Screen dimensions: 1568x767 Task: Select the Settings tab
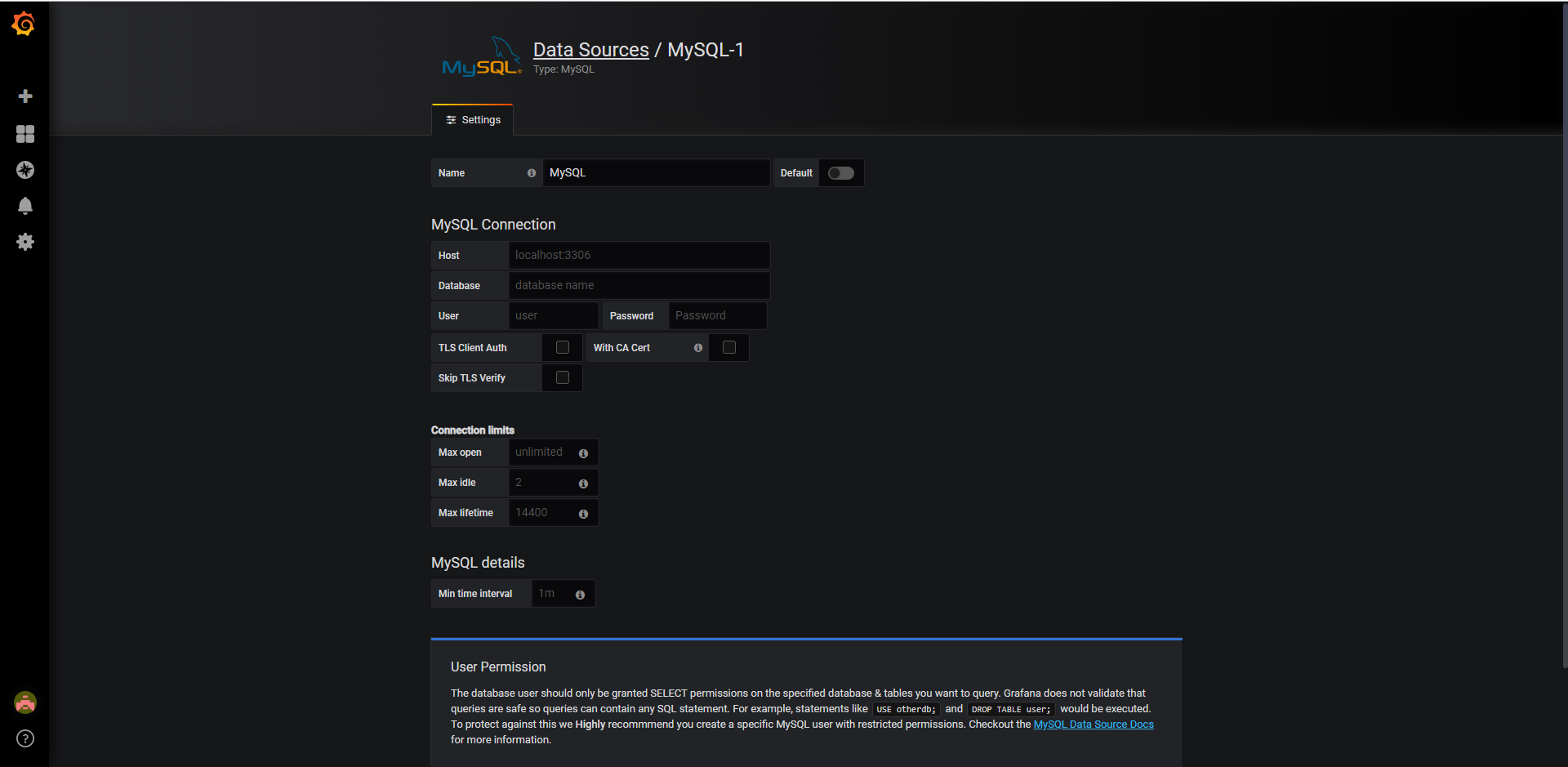click(473, 120)
